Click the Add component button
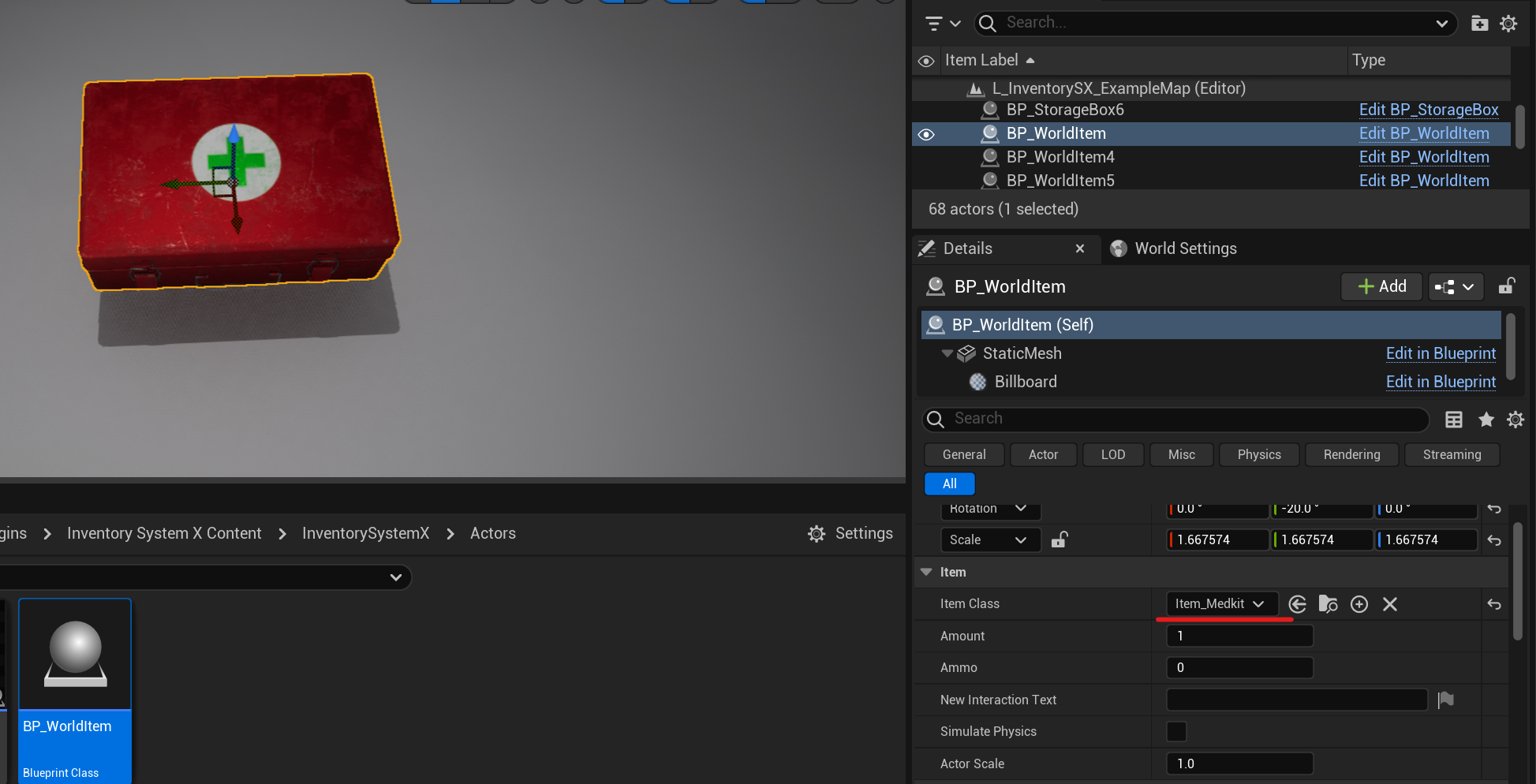This screenshot has height=784, width=1536. [x=1381, y=287]
